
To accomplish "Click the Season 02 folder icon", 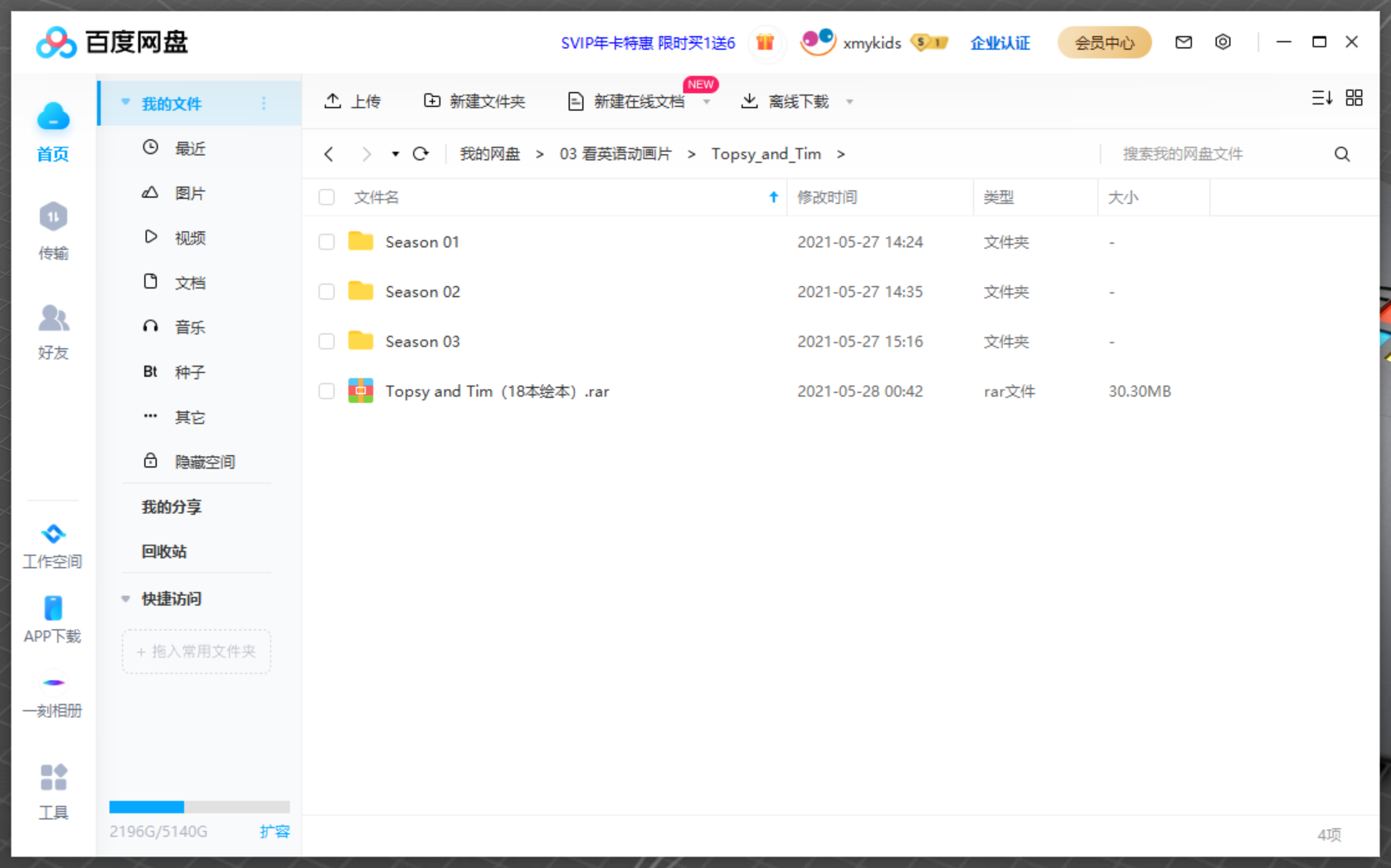I will pyautogui.click(x=360, y=291).
